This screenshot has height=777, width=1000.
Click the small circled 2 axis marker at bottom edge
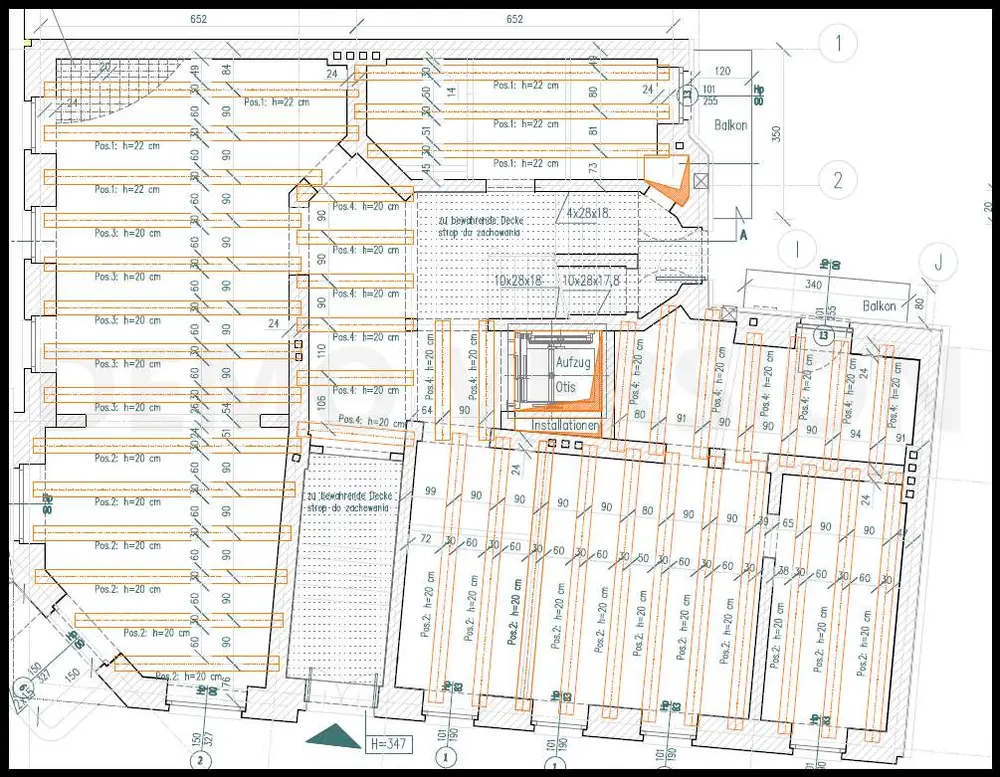coord(204,760)
